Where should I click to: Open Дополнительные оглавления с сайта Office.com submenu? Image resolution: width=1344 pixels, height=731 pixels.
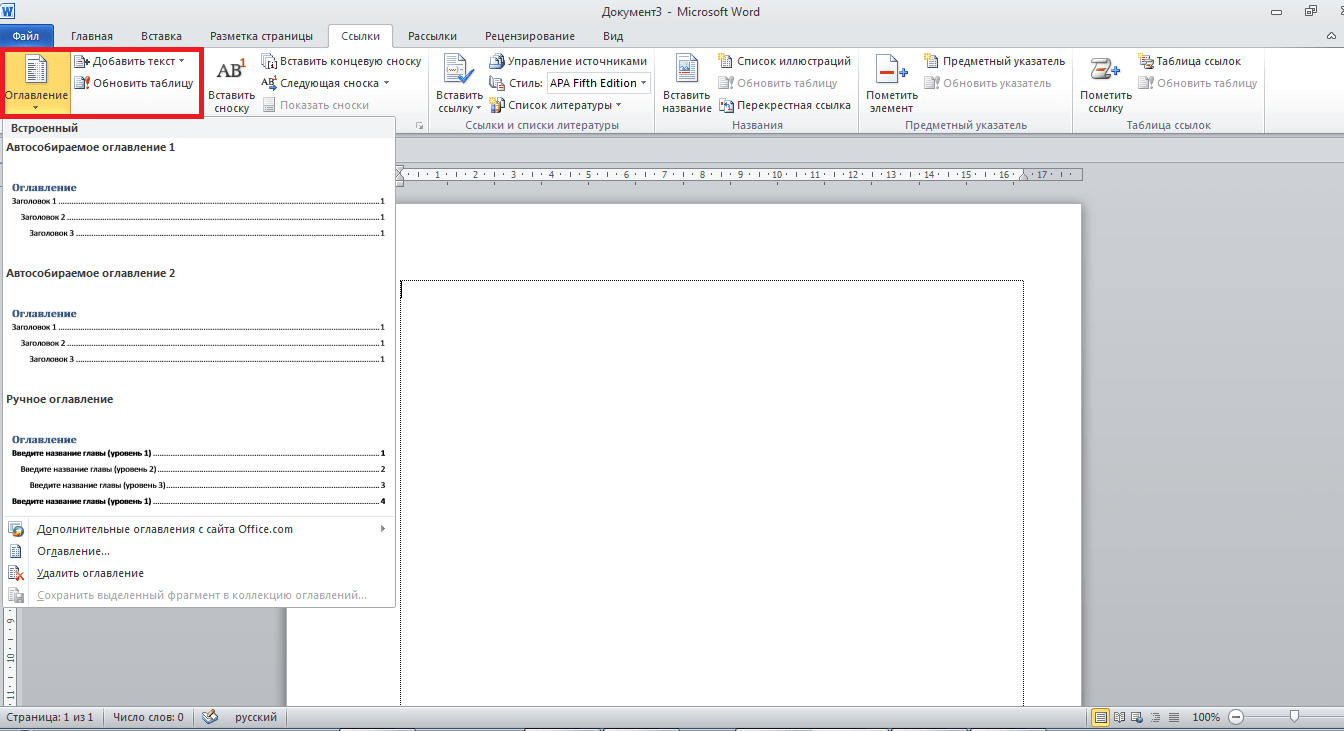click(x=198, y=529)
